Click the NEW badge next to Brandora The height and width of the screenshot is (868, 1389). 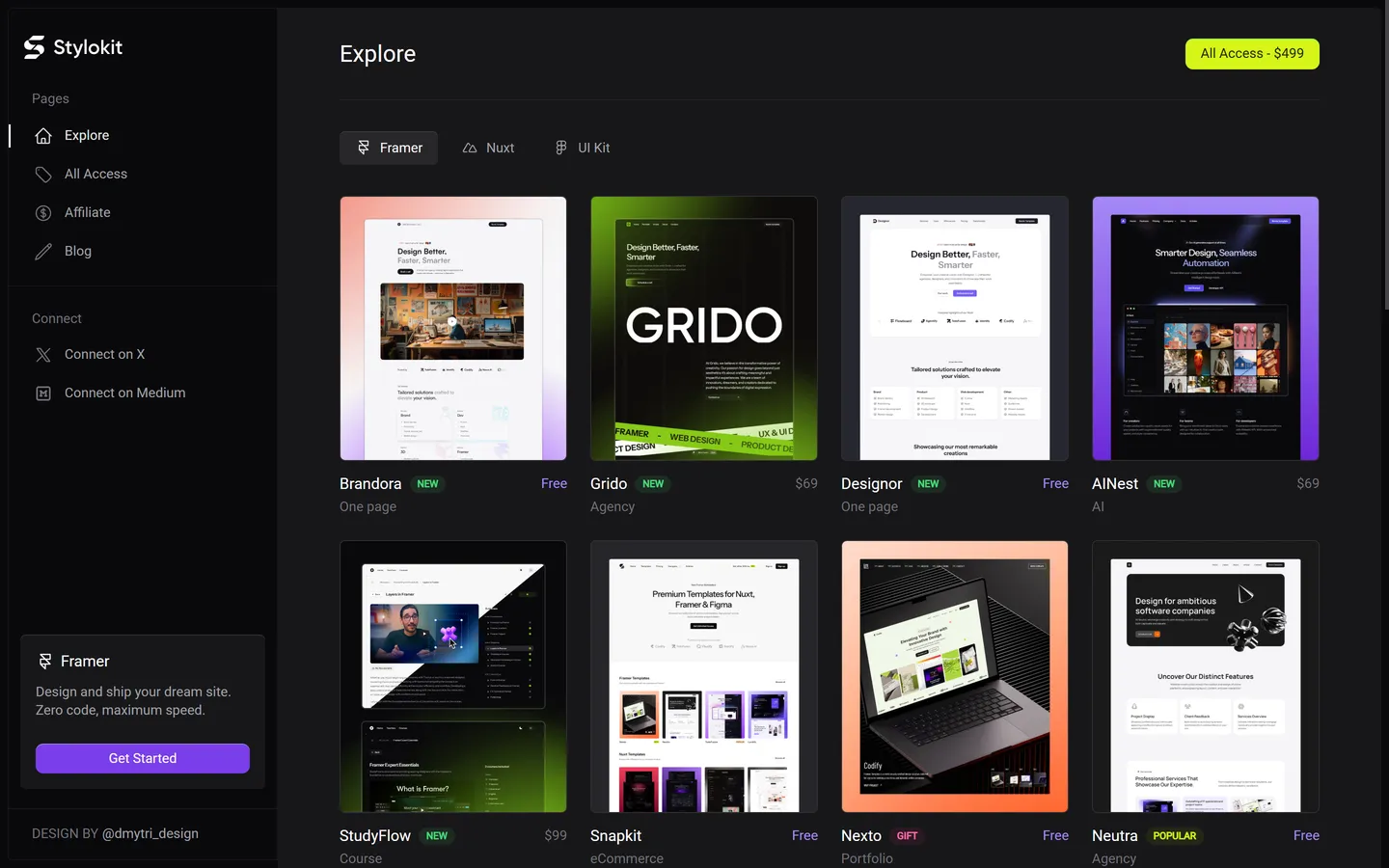[x=427, y=484]
